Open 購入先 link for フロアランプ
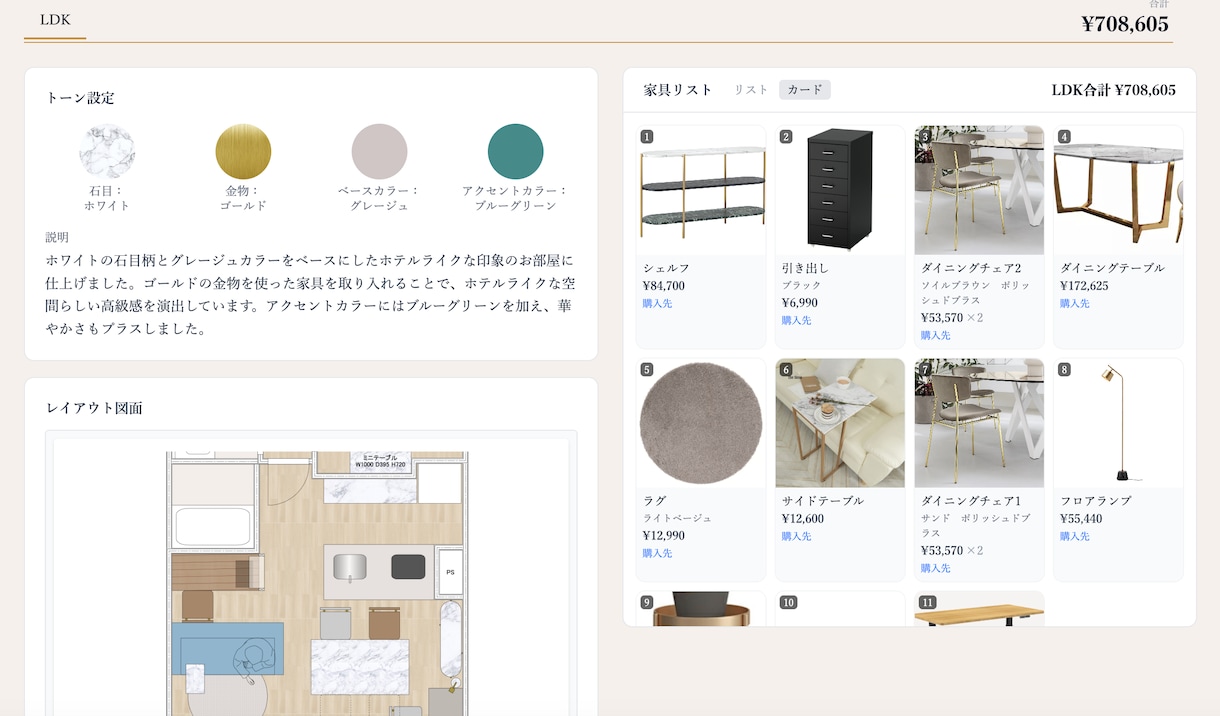 coord(1075,536)
